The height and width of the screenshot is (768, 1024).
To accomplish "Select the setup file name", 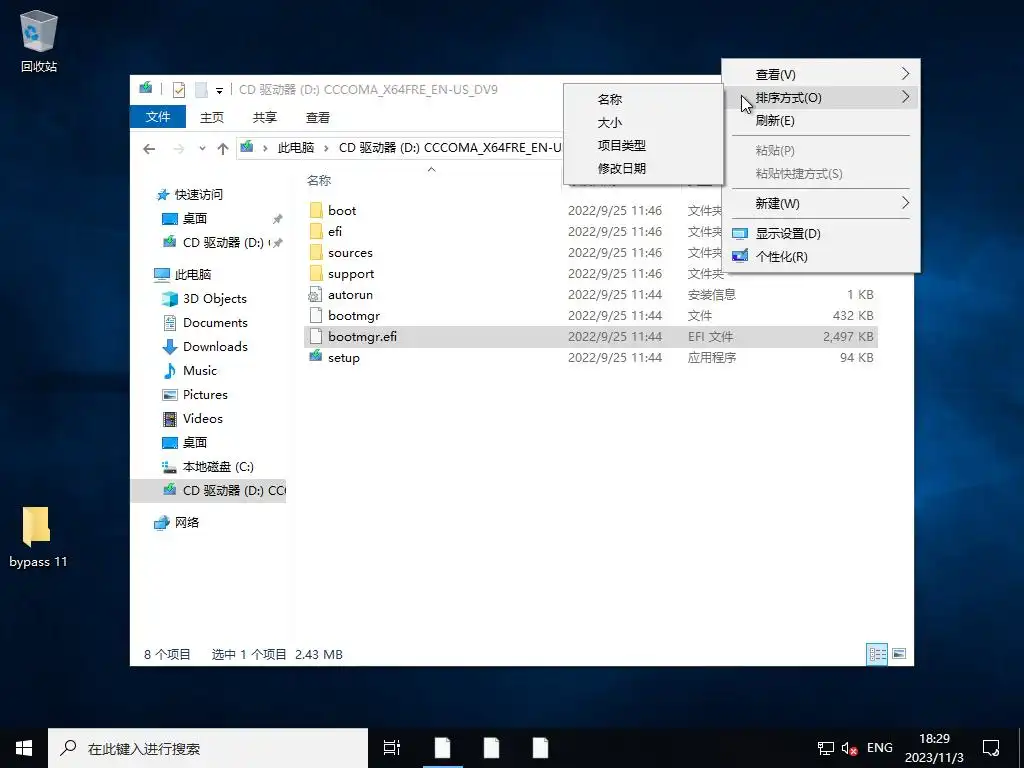I will point(344,357).
